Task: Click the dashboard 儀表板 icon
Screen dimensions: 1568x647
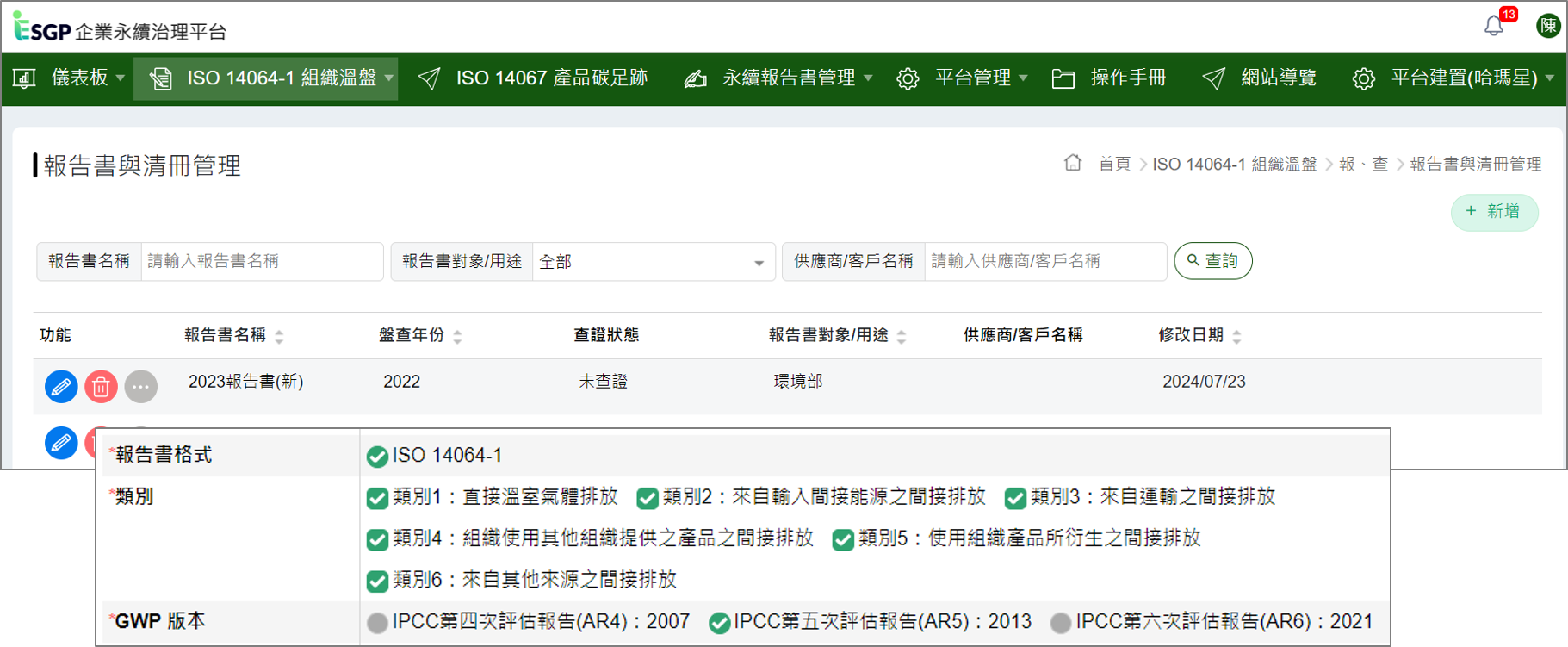Action: tap(24, 78)
